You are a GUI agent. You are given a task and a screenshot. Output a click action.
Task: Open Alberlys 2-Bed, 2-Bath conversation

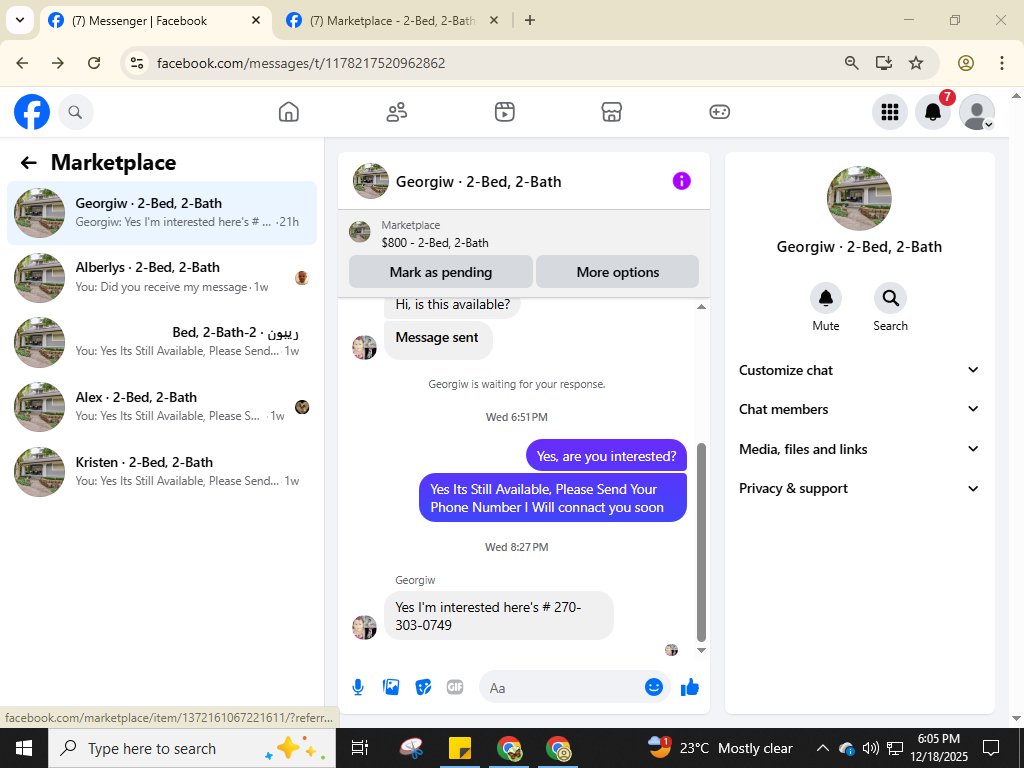point(162,278)
